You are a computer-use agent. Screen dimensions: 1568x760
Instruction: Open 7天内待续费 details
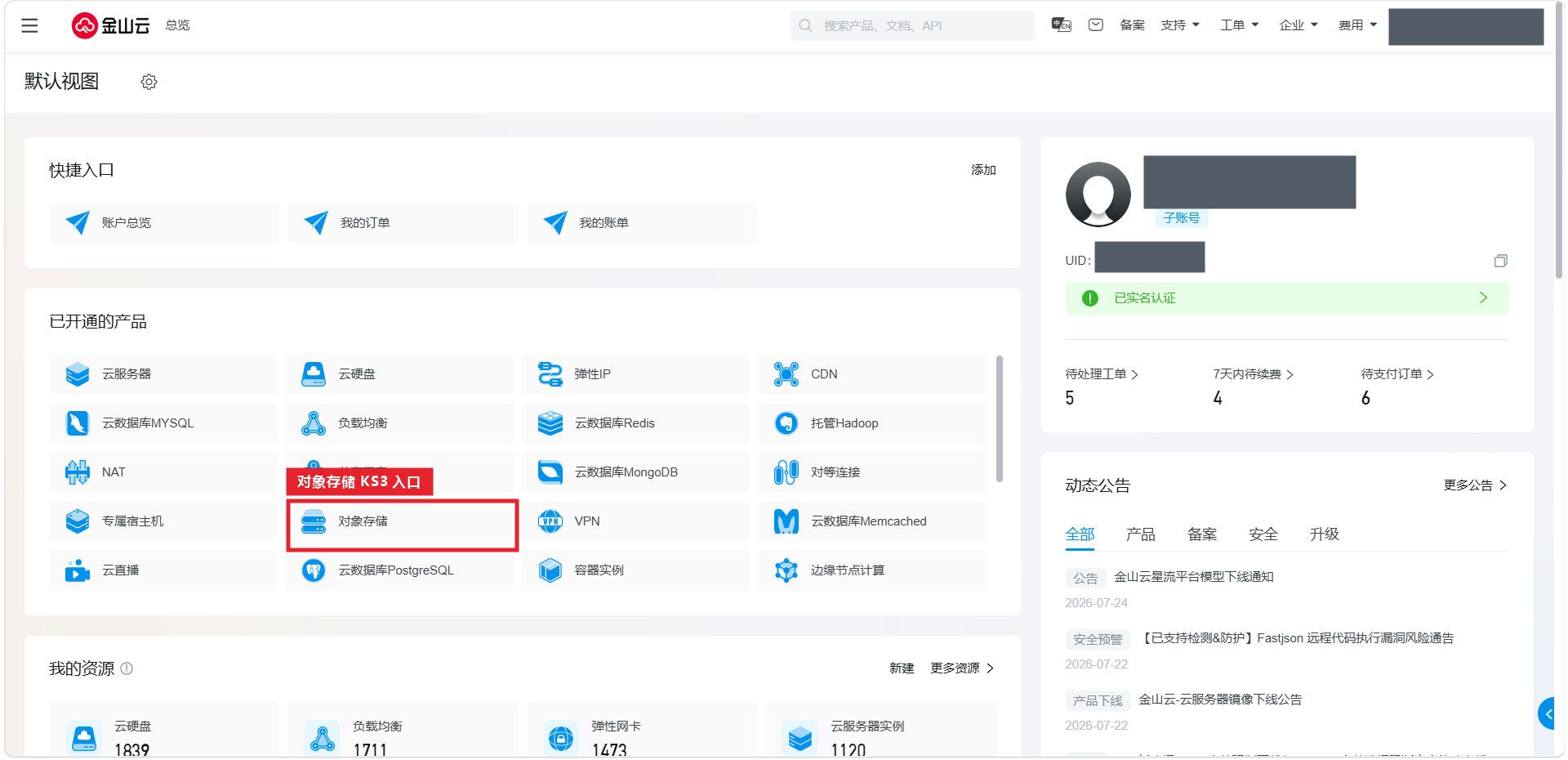pyautogui.click(x=1254, y=374)
